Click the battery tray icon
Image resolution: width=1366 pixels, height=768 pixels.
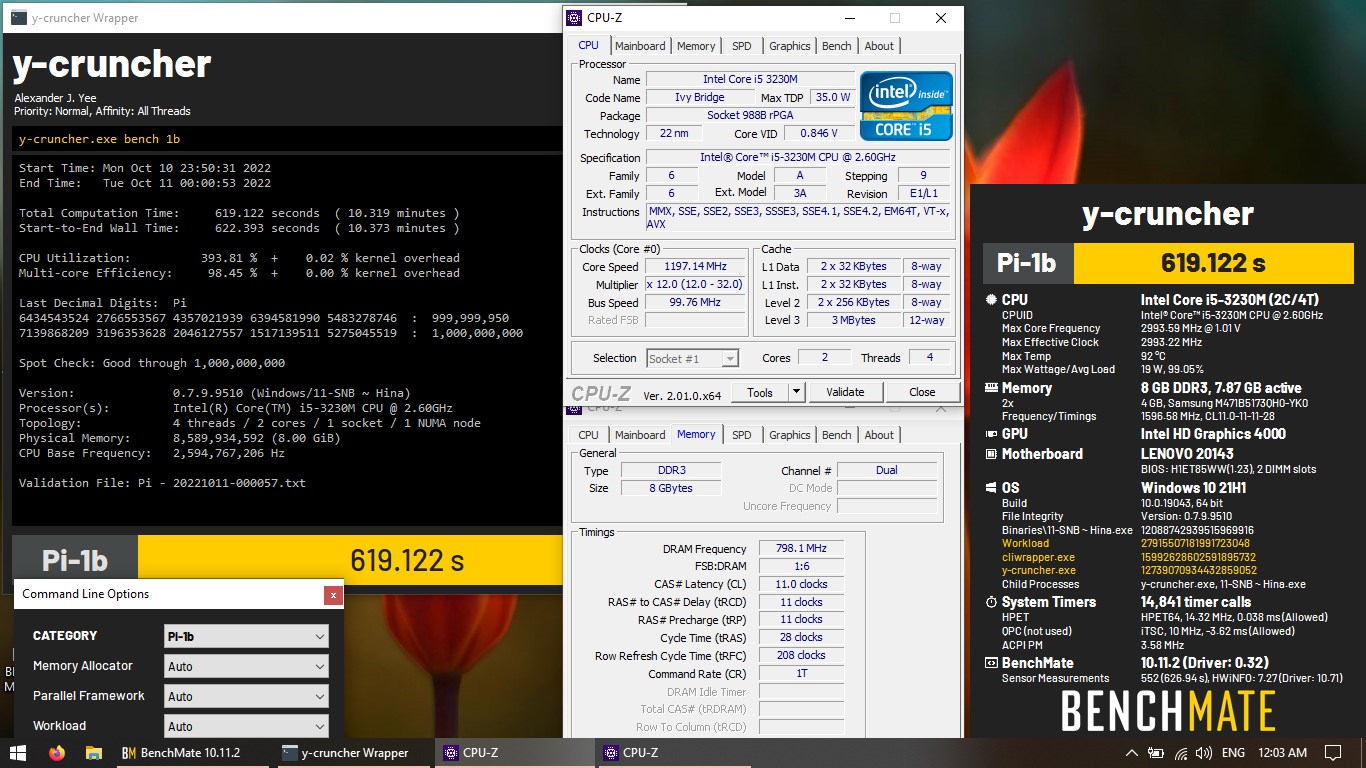(x=1157, y=753)
